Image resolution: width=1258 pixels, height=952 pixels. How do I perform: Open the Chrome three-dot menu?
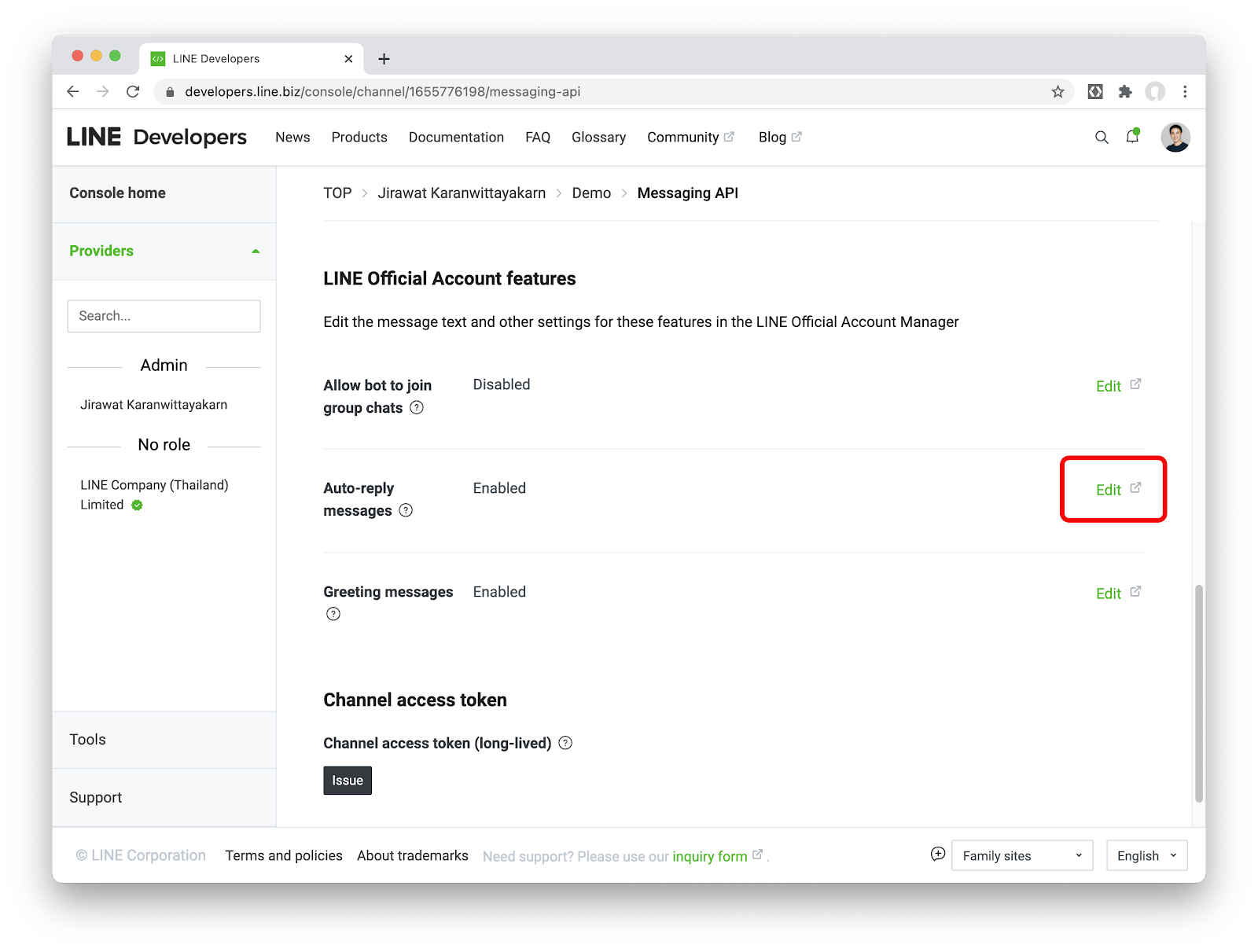click(x=1185, y=92)
